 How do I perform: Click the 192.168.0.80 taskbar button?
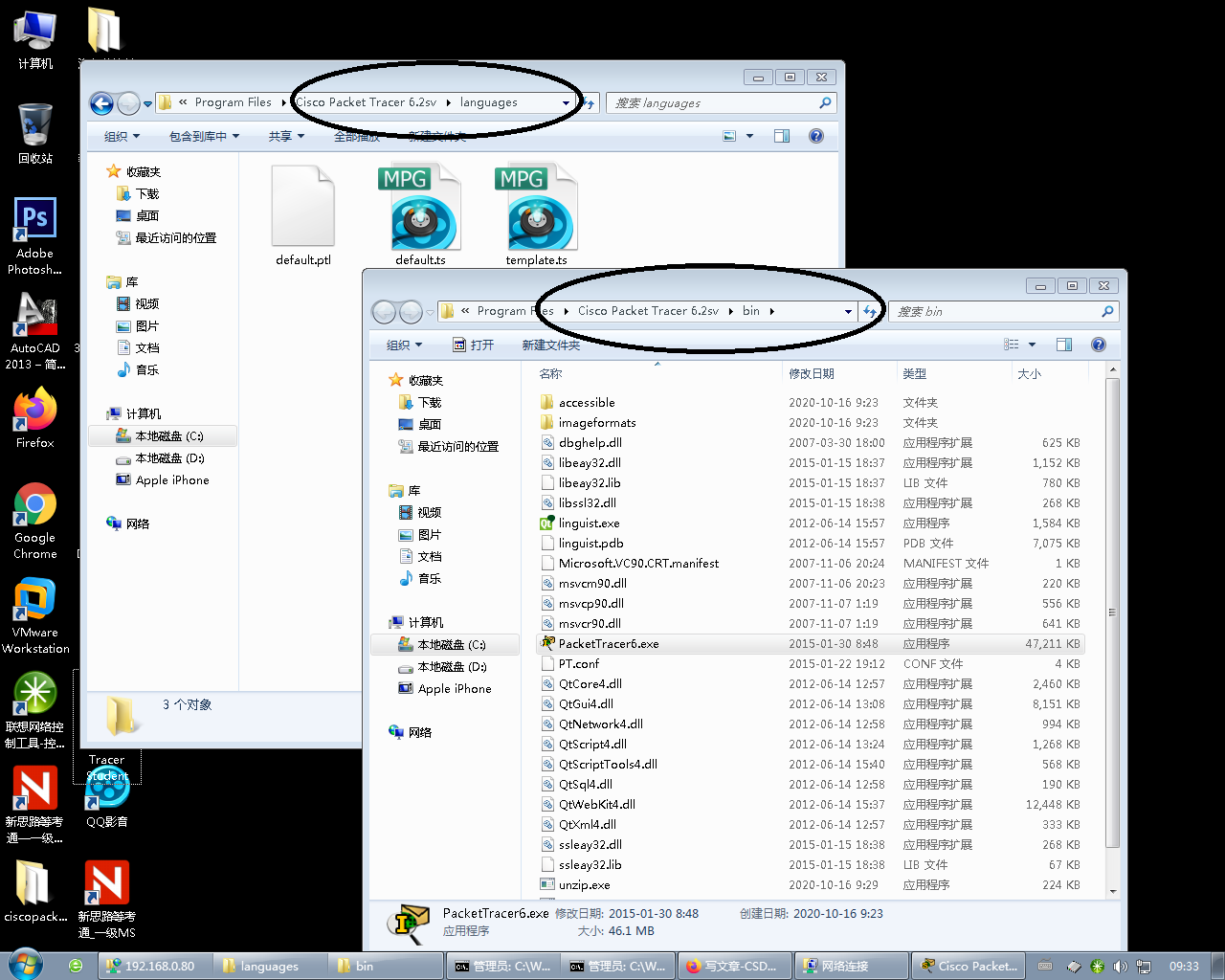click(153, 966)
